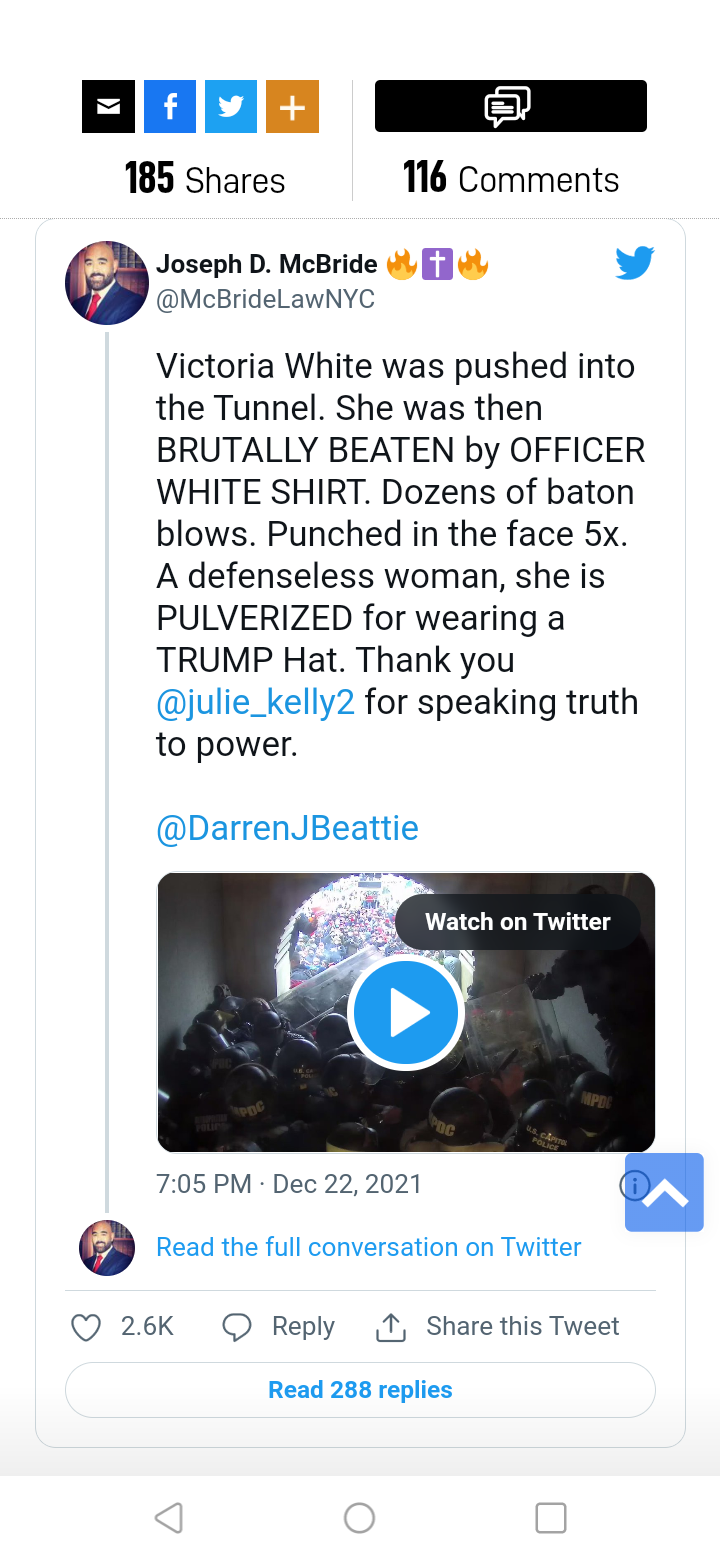720x1560 pixels.
Task: Open the tweet timestamp link
Action: tap(289, 1184)
